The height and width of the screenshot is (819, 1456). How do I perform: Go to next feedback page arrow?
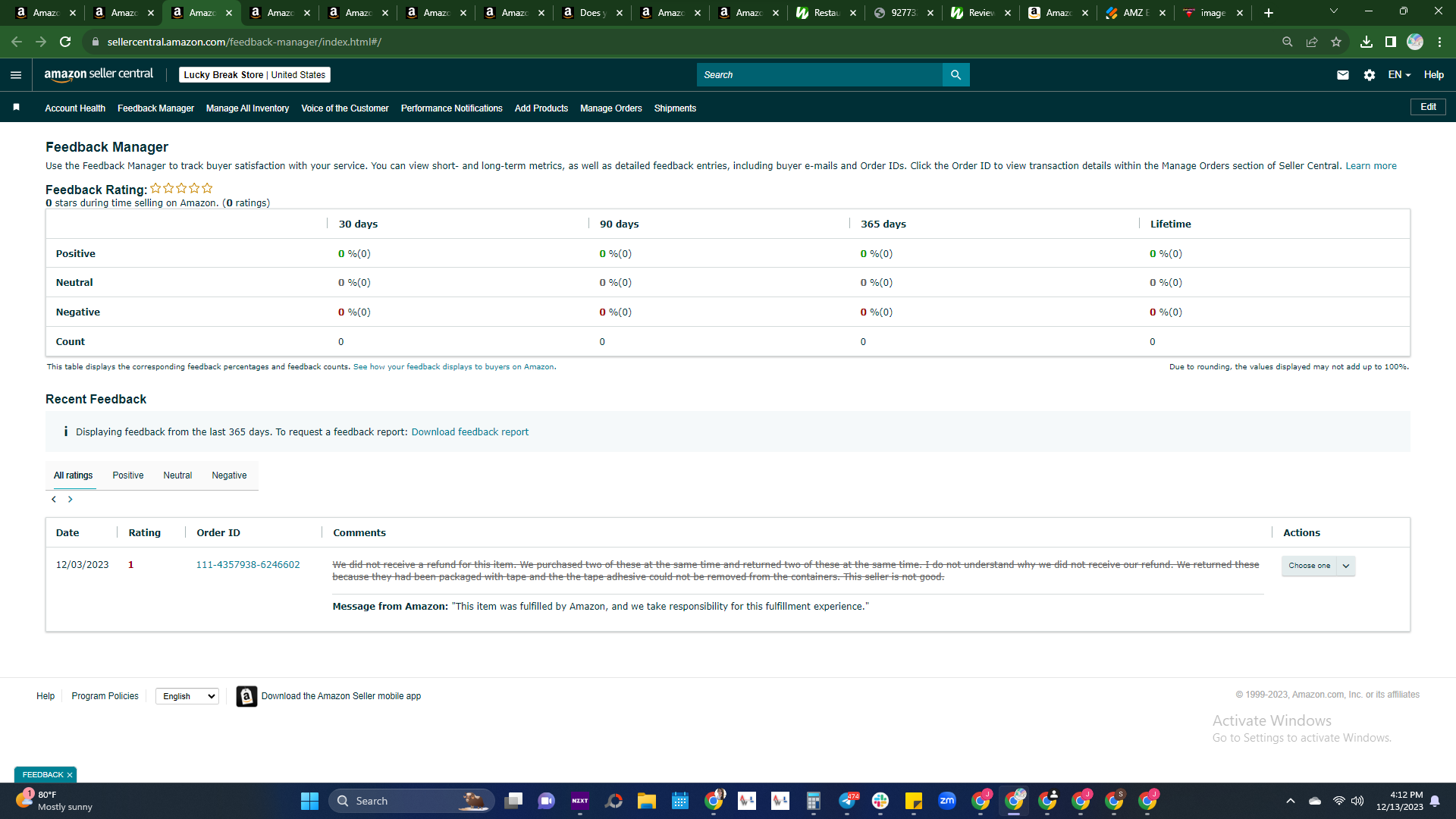tap(71, 499)
